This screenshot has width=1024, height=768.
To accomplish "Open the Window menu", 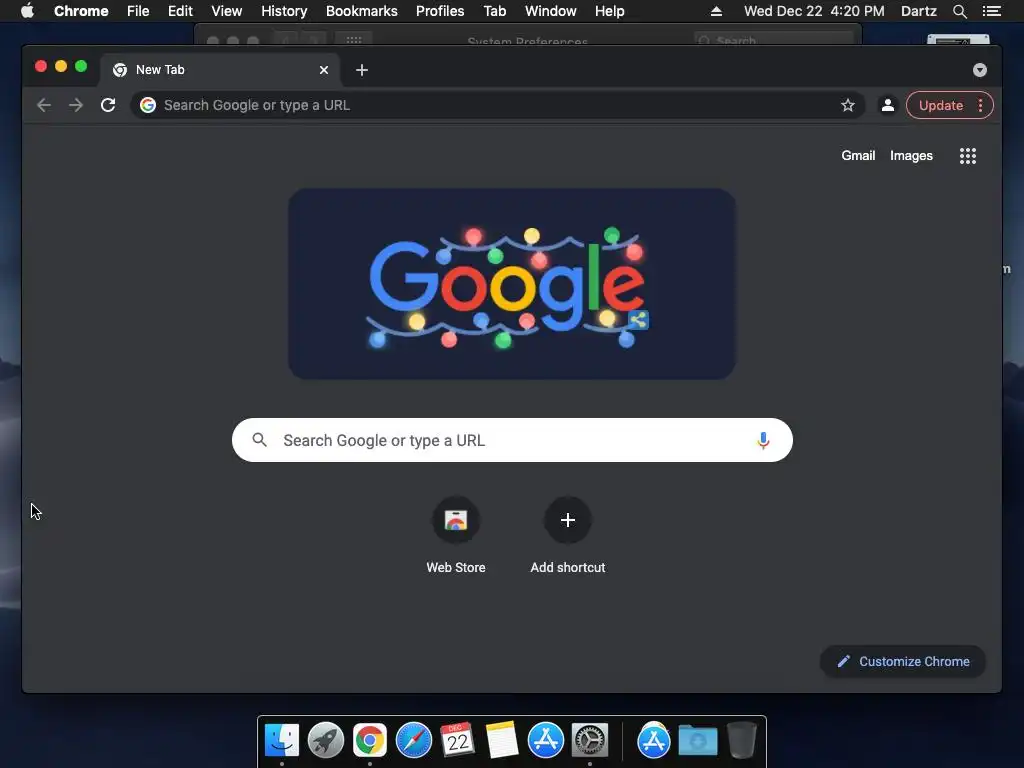I will click(551, 11).
